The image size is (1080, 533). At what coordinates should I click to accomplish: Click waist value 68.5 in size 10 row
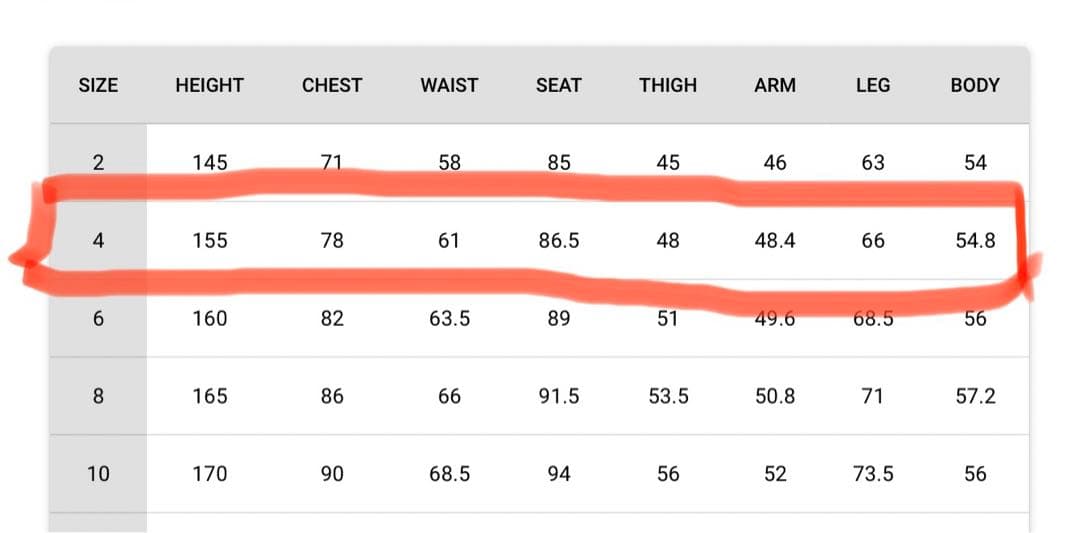[x=449, y=474]
